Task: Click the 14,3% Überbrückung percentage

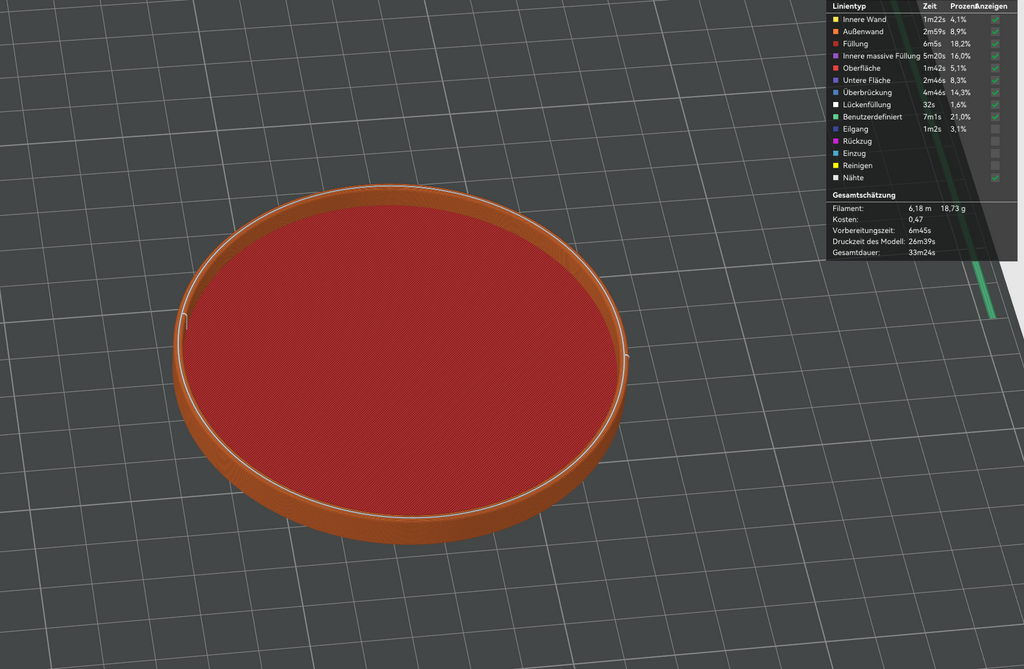Action: [960, 93]
